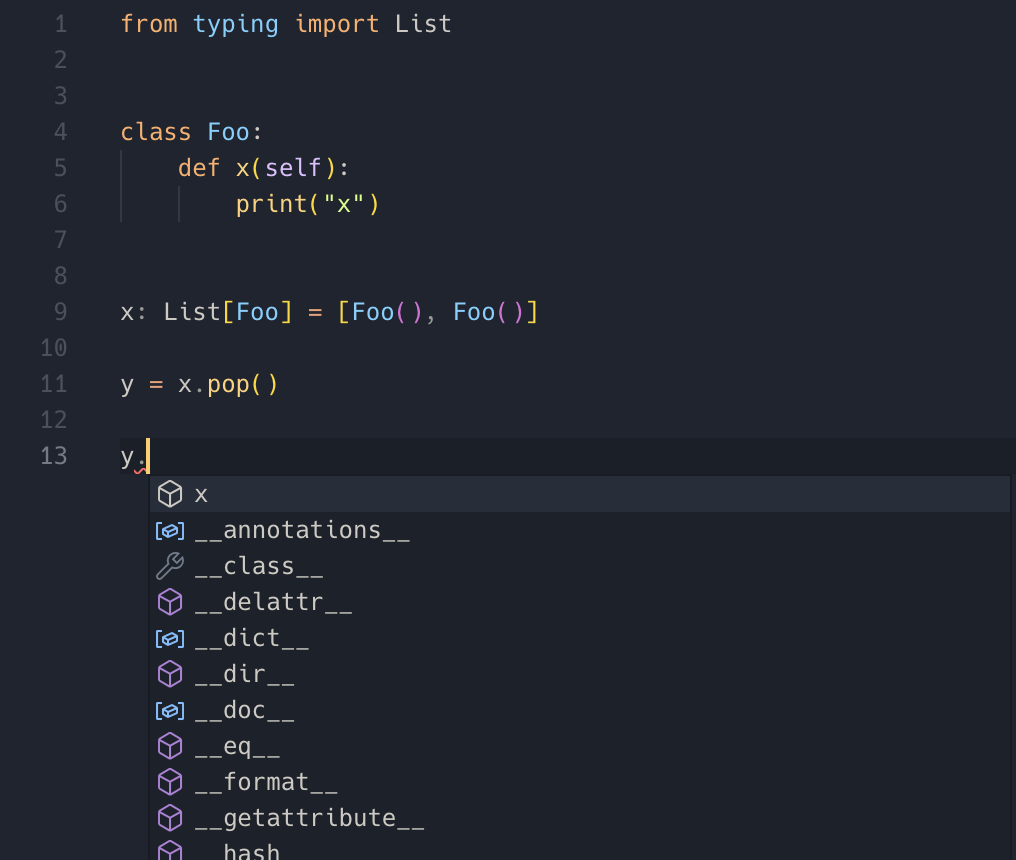The image size is (1016, 860).
Task: Click the Foo class name definition
Action: point(228,132)
